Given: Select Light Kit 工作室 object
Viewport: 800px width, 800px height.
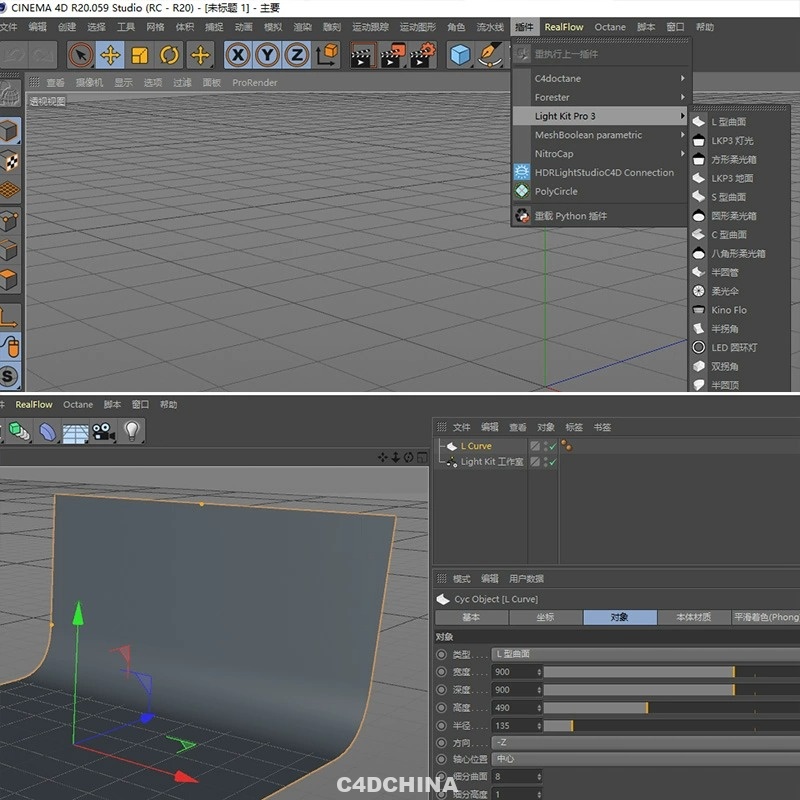Looking at the screenshot, I should pyautogui.click(x=492, y=462).
